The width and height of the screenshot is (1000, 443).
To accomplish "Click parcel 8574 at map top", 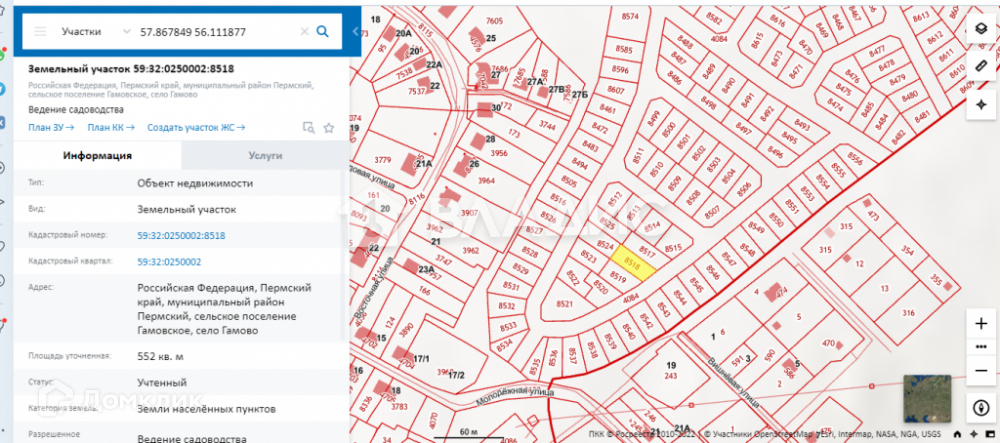I will (629, 18).
